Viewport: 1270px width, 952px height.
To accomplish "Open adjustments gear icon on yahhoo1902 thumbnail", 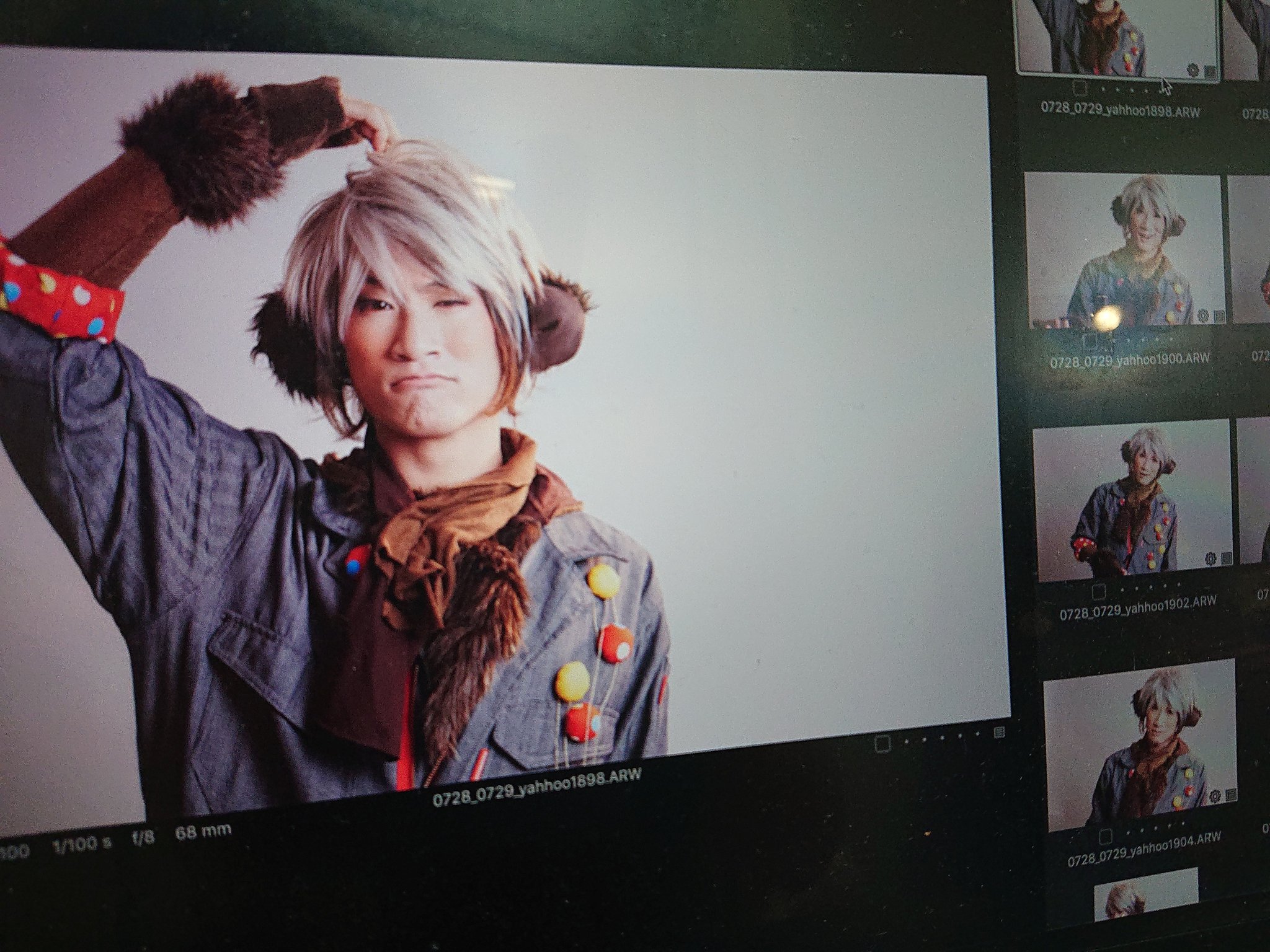I will [x=1210, y=558].
